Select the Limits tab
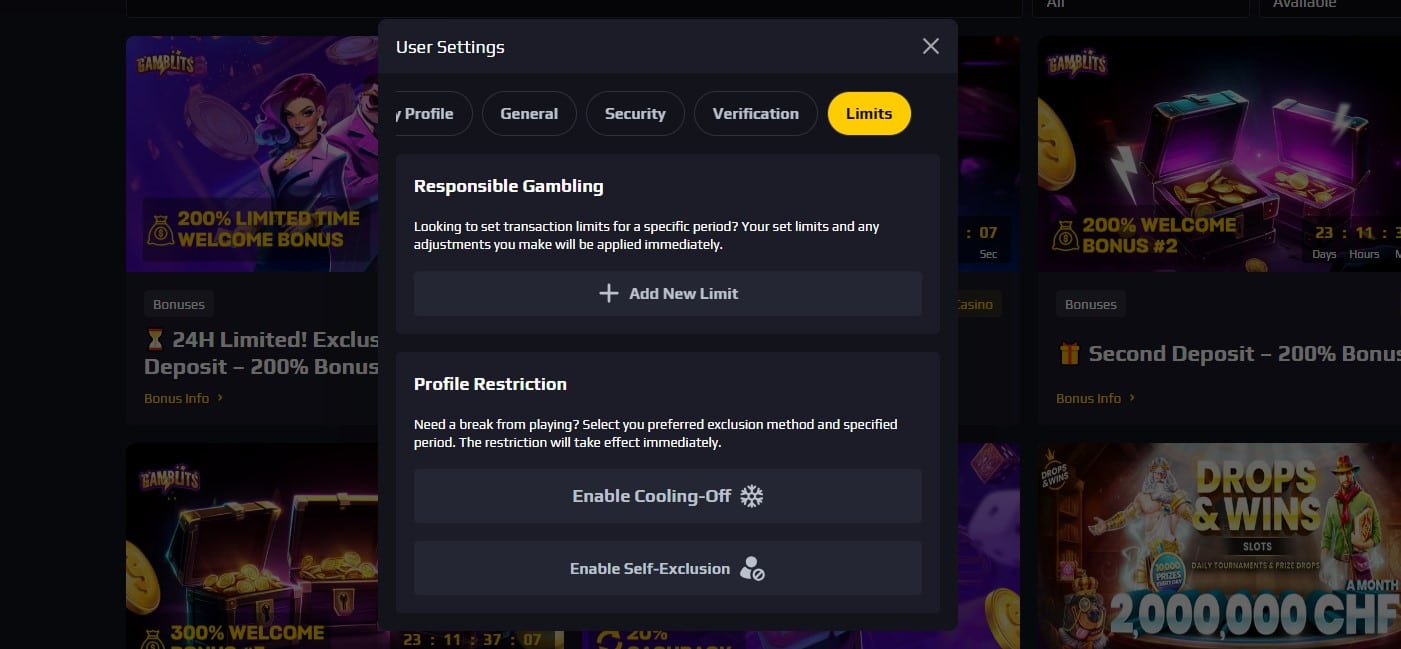The width and height of the screenshot is (1401, 649). pos(869,114)
